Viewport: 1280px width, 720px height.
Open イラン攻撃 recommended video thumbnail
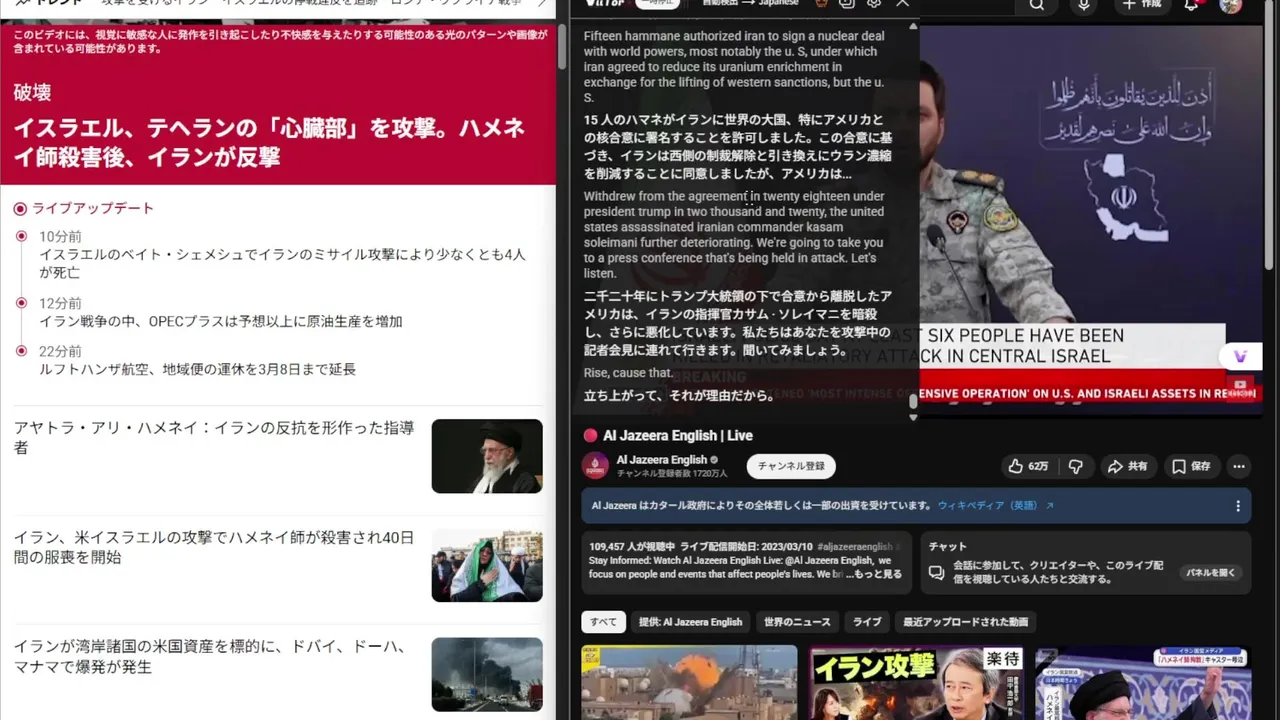tap(916, 683)
